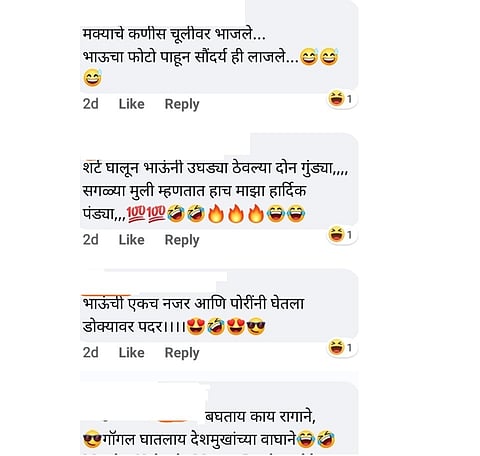Reply to the first comment about corn

tap(182, 104)
